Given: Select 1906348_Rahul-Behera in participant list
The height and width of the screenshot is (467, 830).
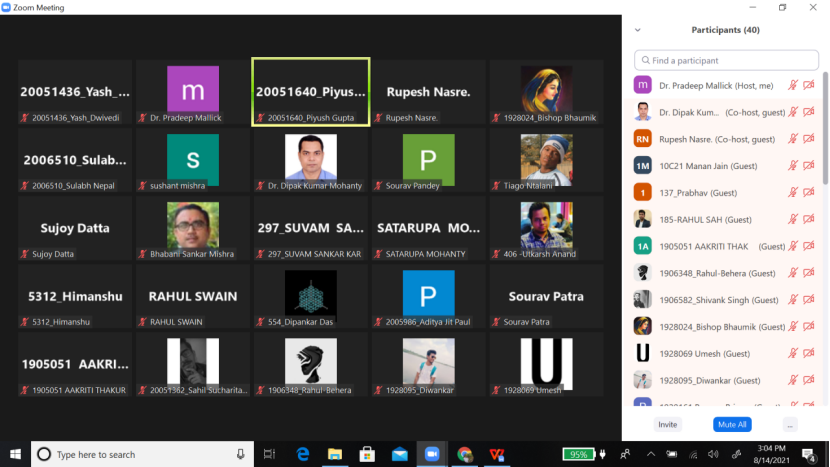Looking at the screenshot, I should (x=700, y=272).
